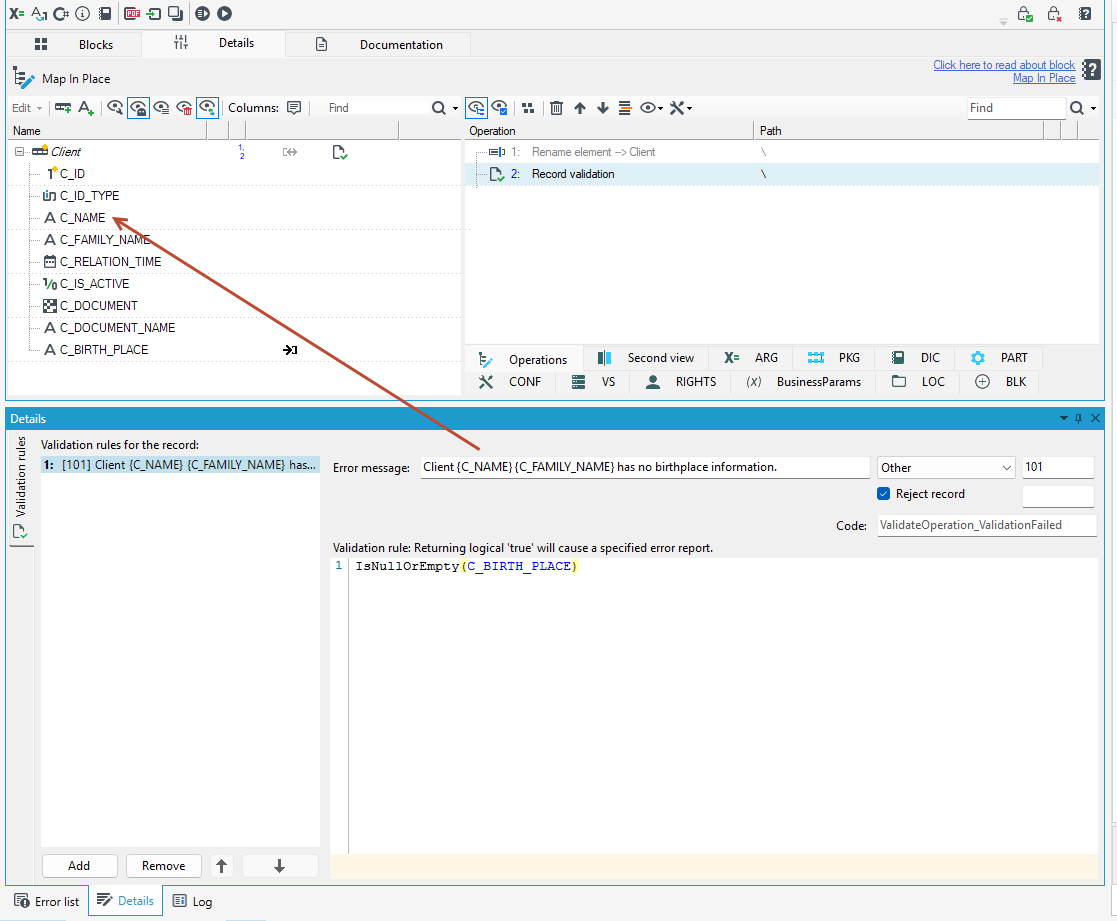Open the Error list tab

47,901
